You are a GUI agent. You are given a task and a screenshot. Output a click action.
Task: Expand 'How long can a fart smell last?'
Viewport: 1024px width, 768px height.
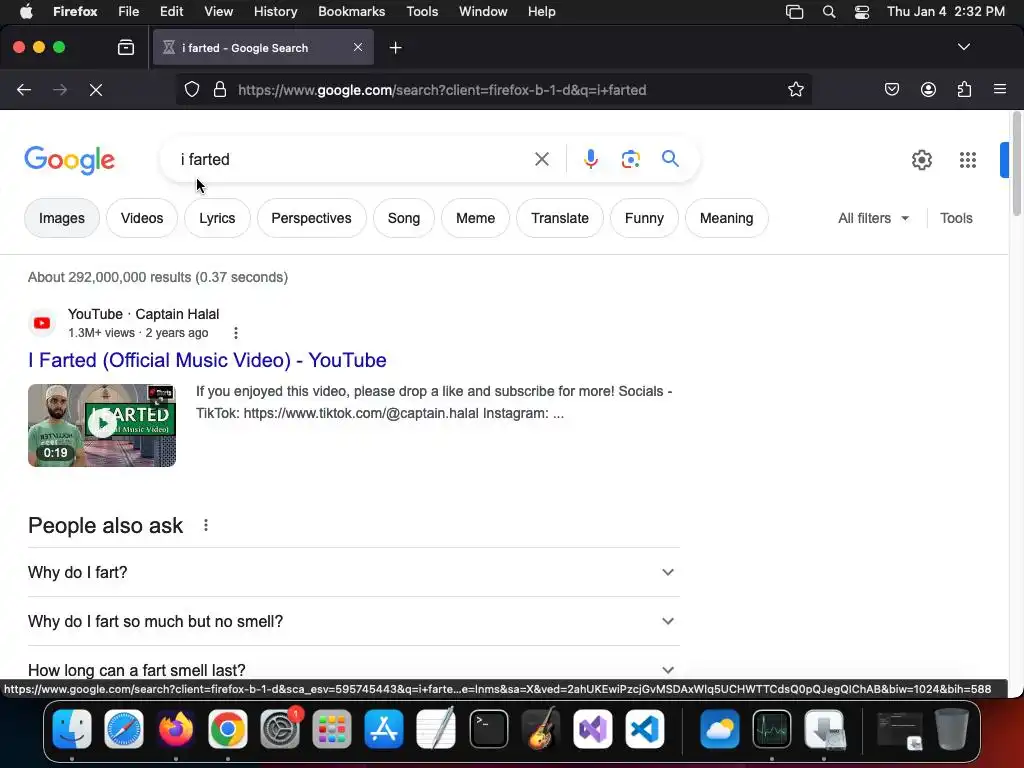353,670
